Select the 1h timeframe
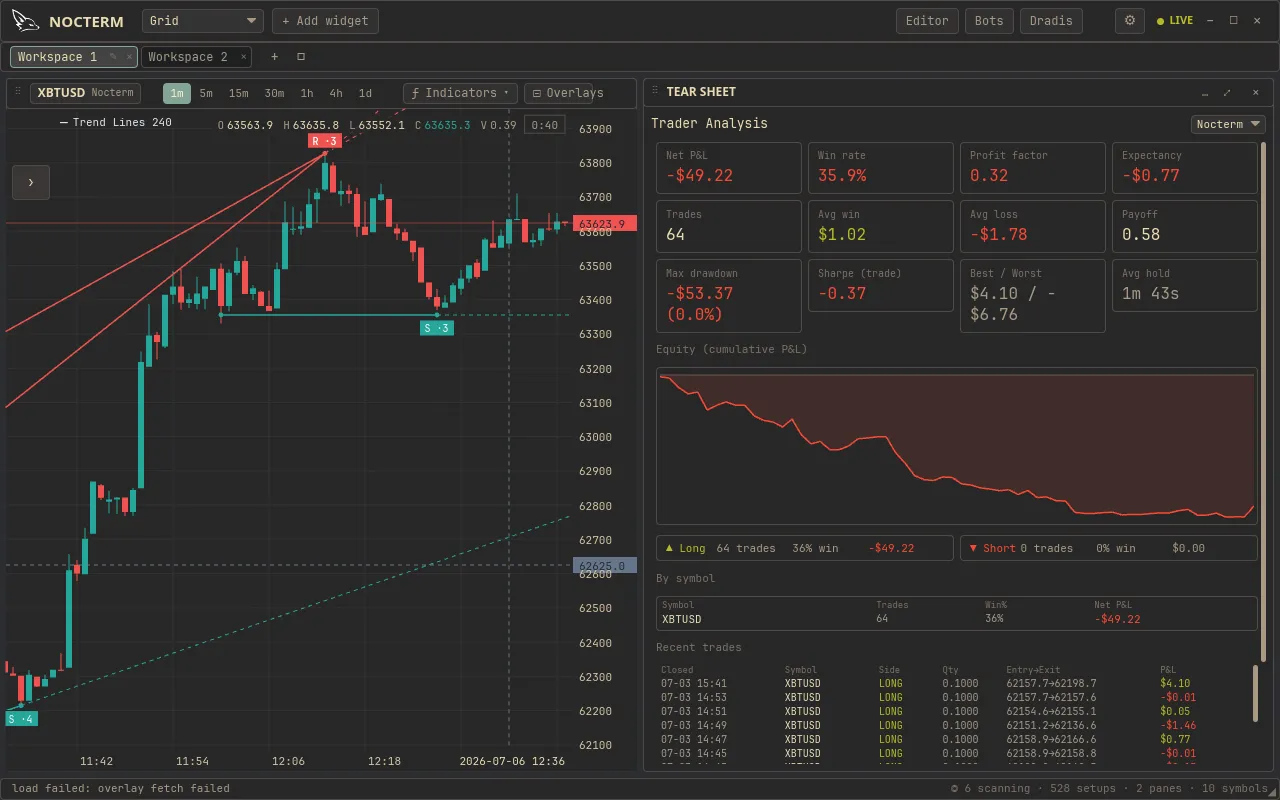The image size is (1280, 800). (307, 93)
